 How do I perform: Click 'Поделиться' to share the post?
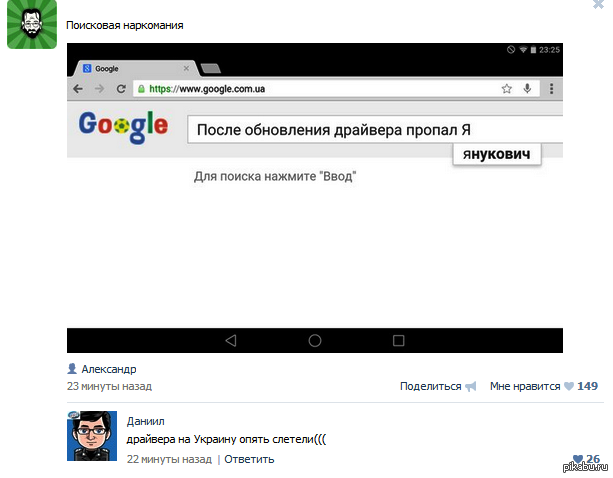tap(430, 386)
